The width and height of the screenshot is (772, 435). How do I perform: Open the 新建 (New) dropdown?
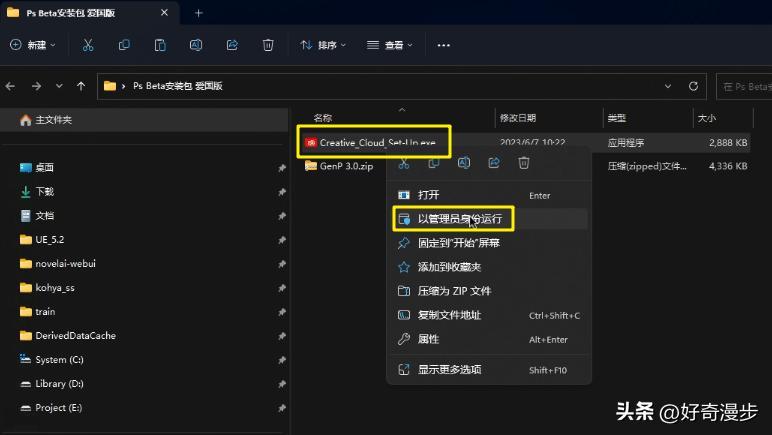[x=32, y=45]
